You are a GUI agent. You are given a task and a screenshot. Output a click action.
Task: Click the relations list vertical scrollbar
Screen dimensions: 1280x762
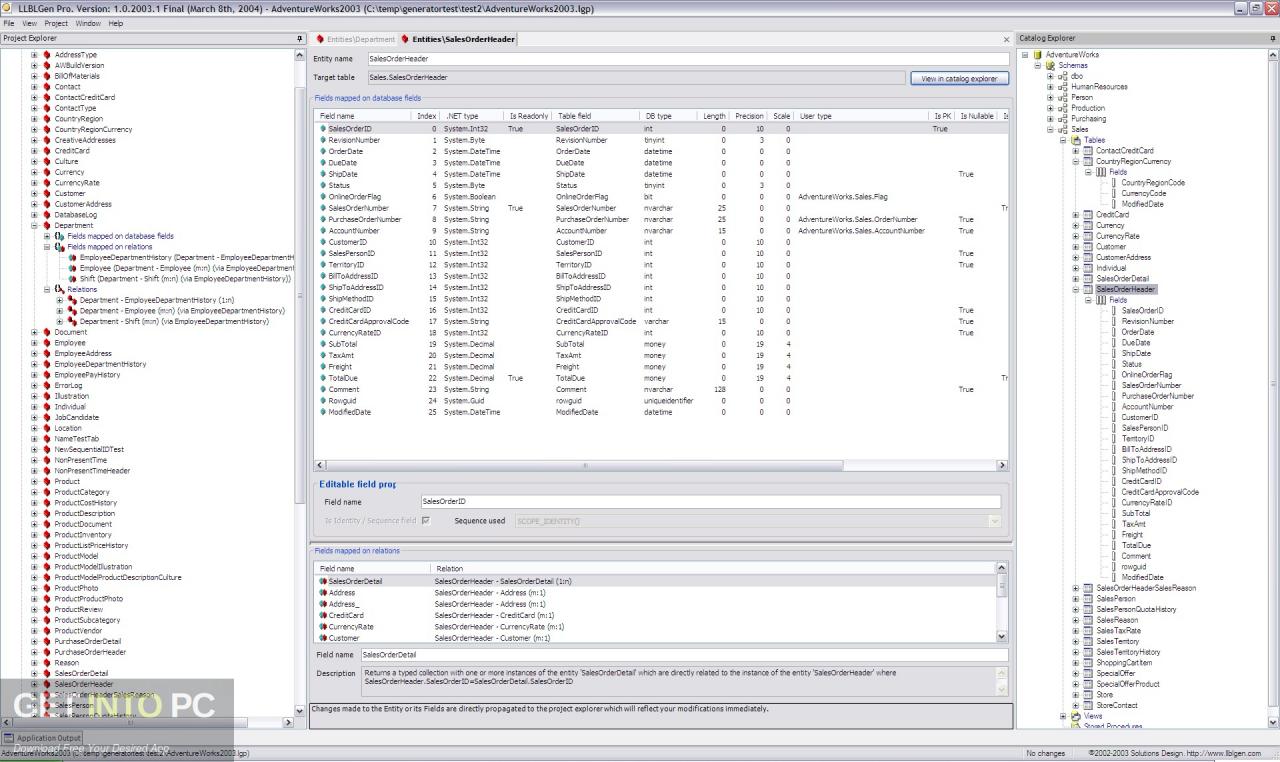[1002, 602]
